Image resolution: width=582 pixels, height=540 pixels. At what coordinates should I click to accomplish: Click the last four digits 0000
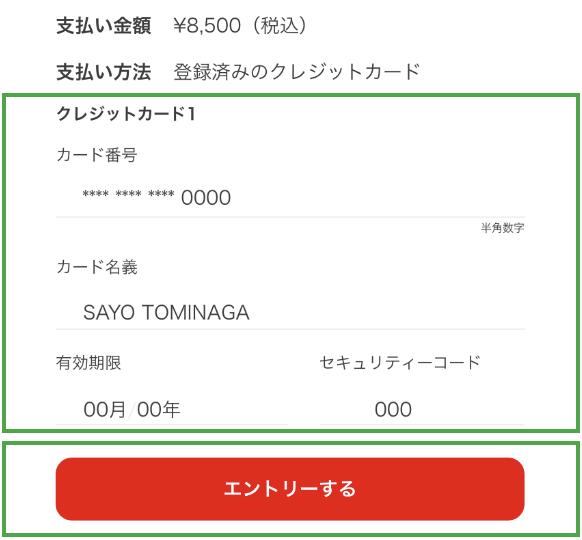206,197
